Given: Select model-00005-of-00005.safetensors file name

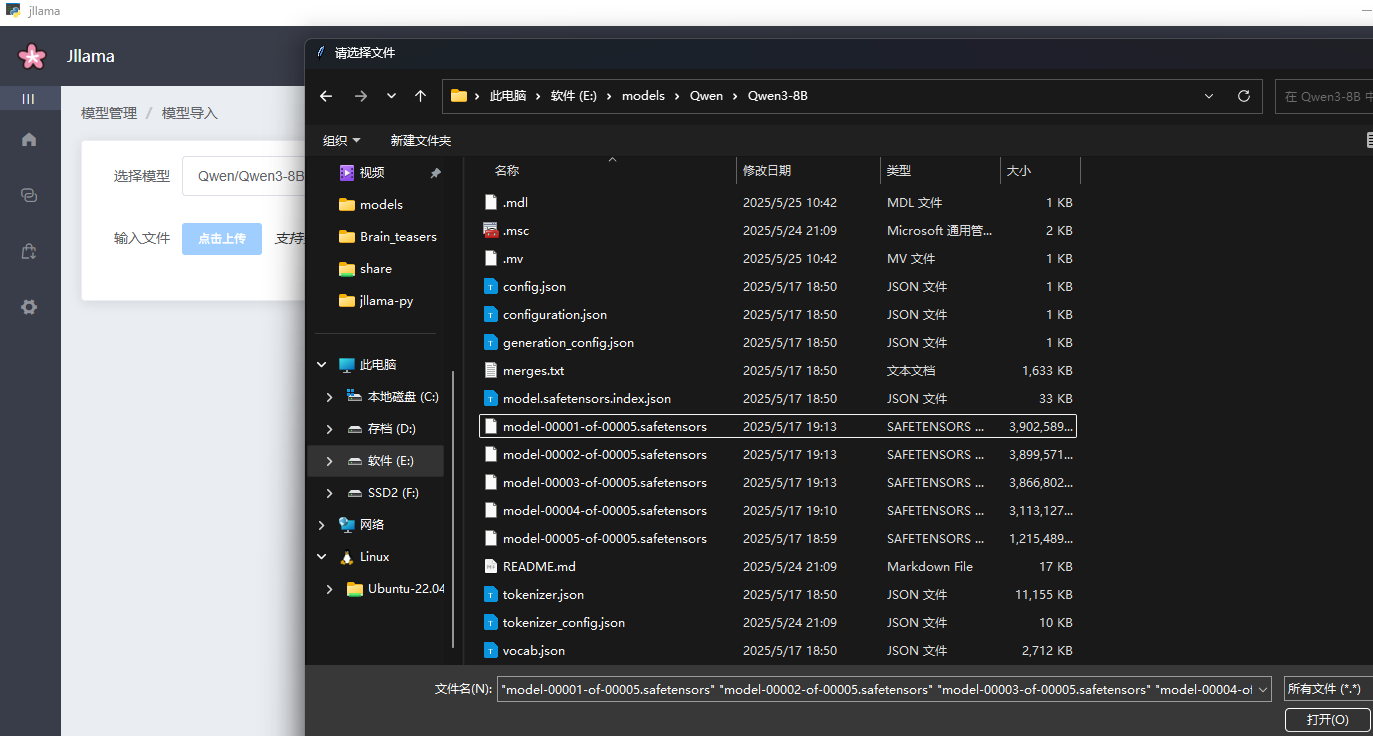Looking at the screenshot, I should (605, 538).
